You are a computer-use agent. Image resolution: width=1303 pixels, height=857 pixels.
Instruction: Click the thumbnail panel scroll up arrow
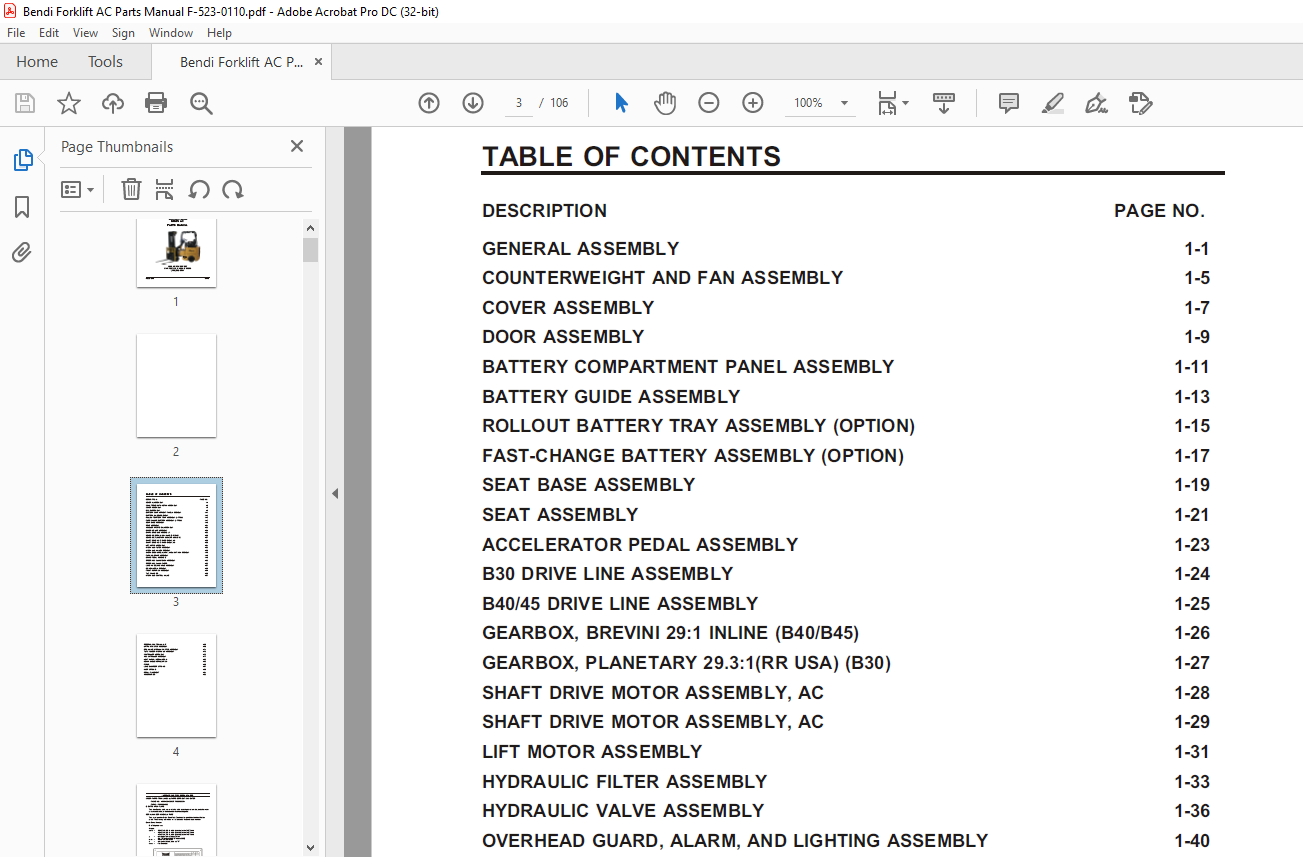click(310, 228)
